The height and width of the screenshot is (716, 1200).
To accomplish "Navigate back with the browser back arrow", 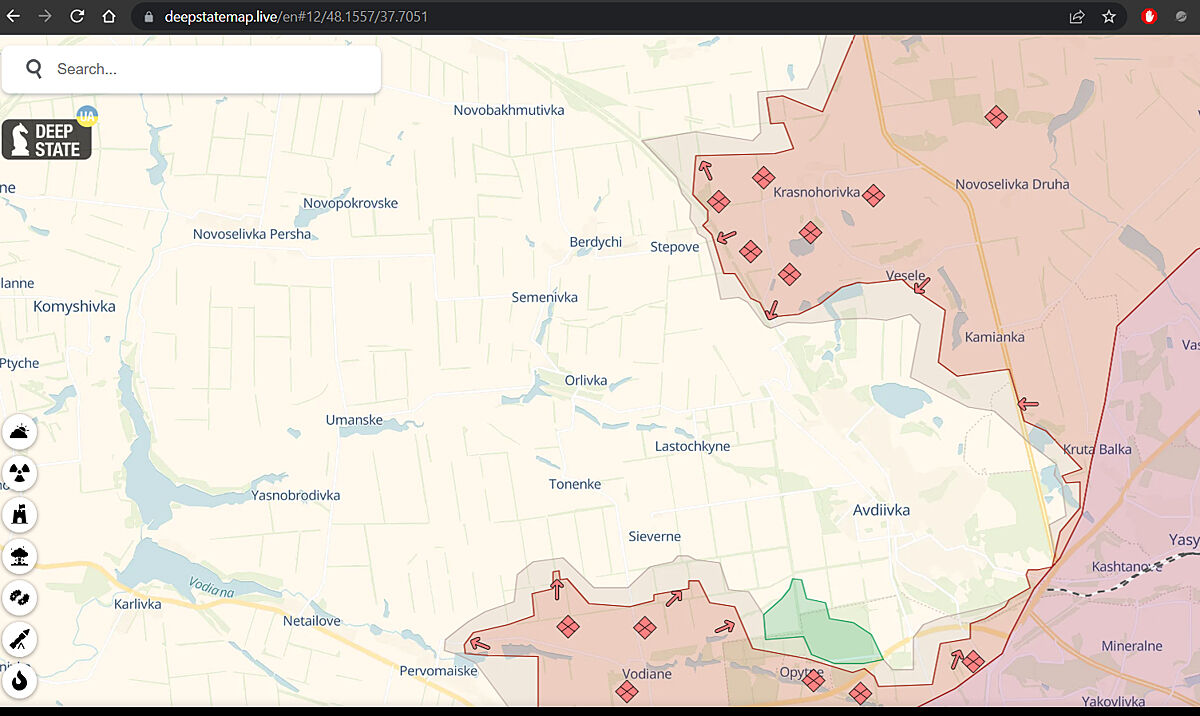I will tap(14, 17).
